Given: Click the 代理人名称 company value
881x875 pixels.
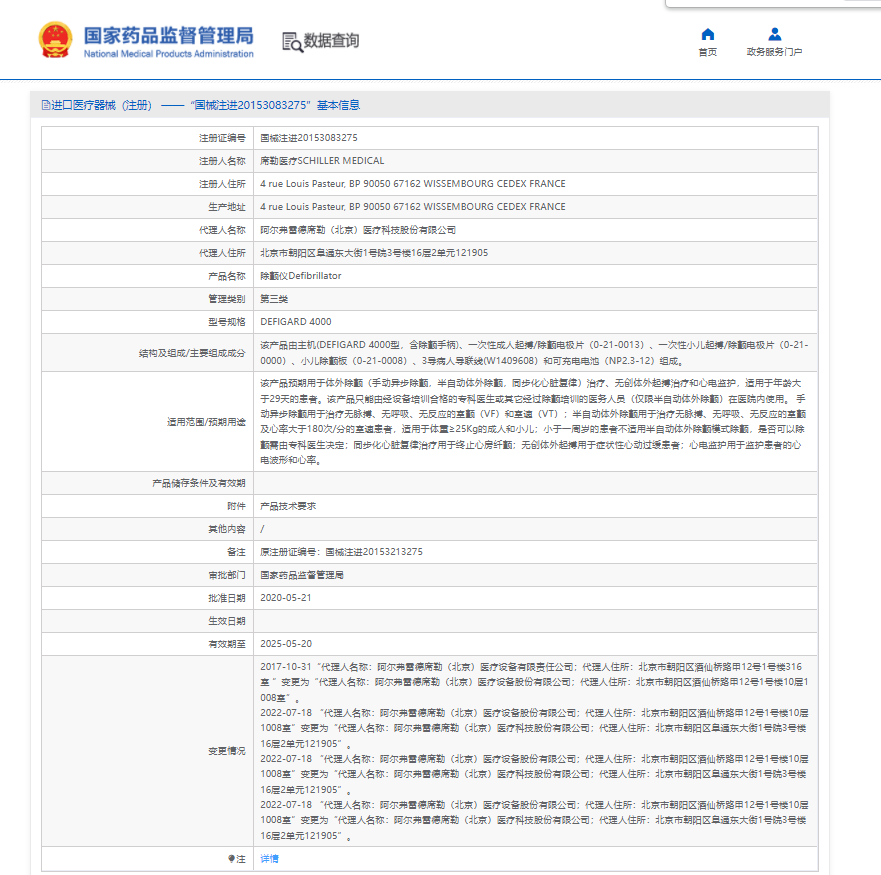Looking at the screenshot, I should tap(358, 230).
